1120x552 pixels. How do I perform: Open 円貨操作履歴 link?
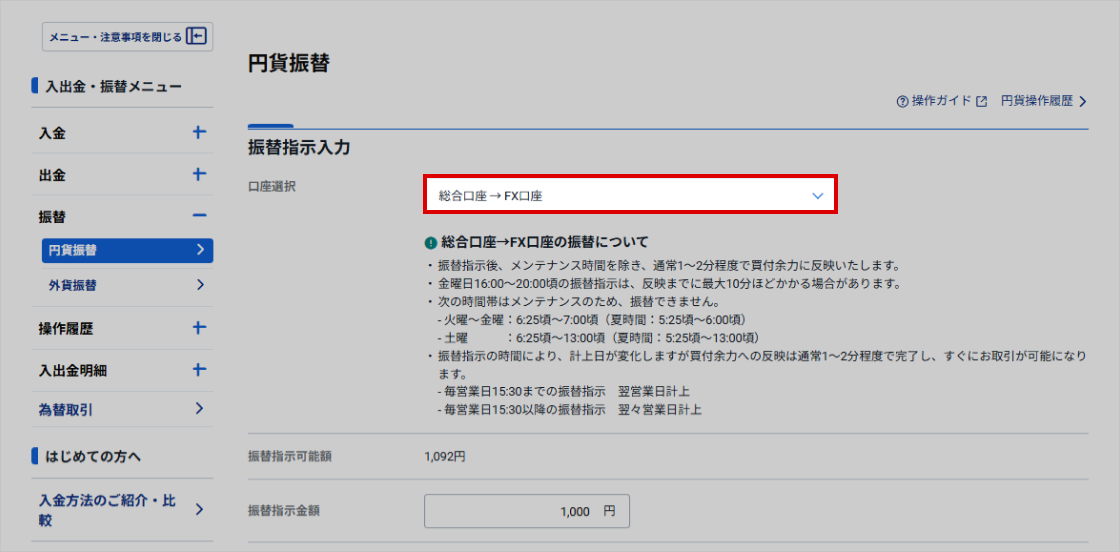[x=1043, y=101]
